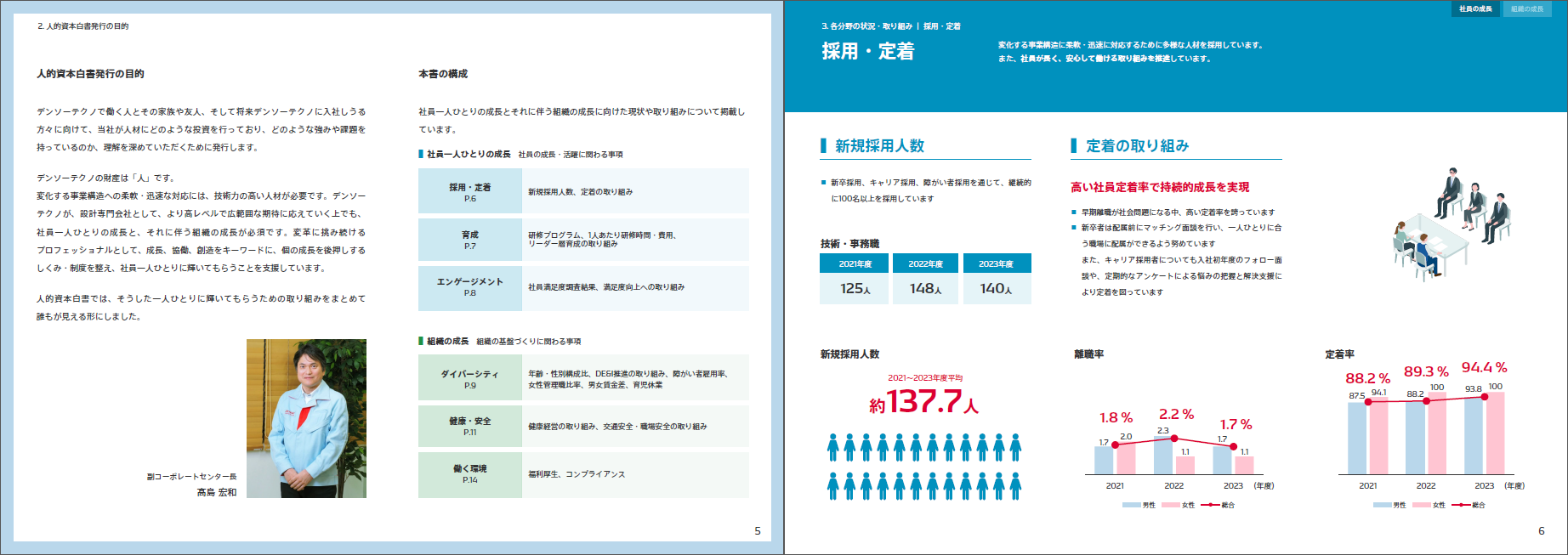Screen dimensions: 1568x555
Task: Open the 働く環境 P.14 cell
Action: click(470, 474)
